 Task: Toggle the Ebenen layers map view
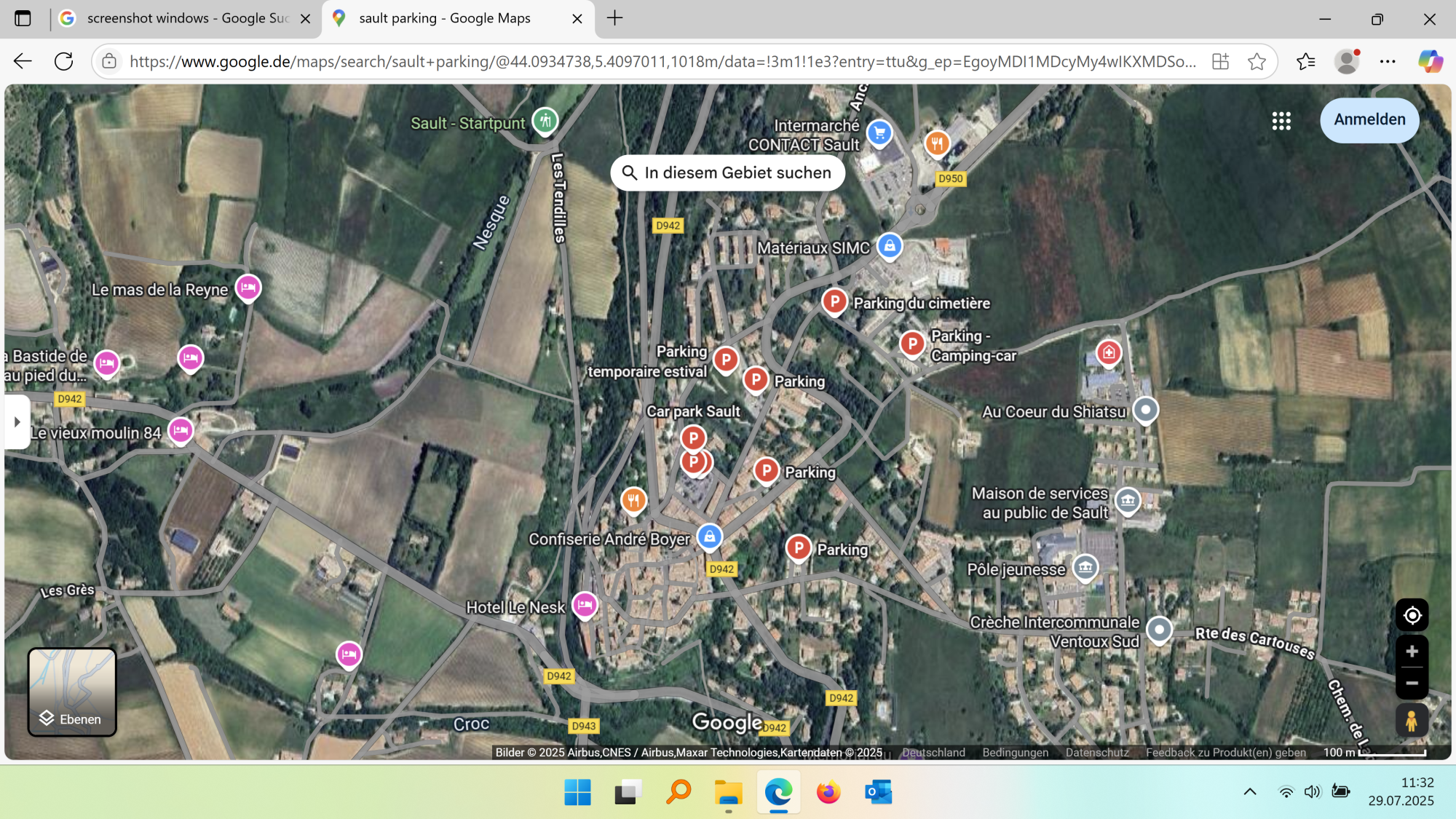tap(72, 692)
